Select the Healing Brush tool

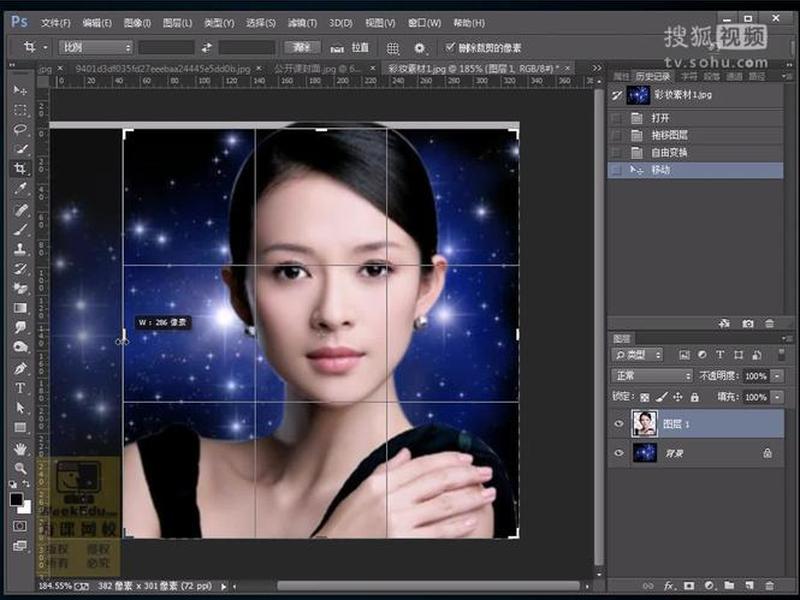[x=20, y=209]
